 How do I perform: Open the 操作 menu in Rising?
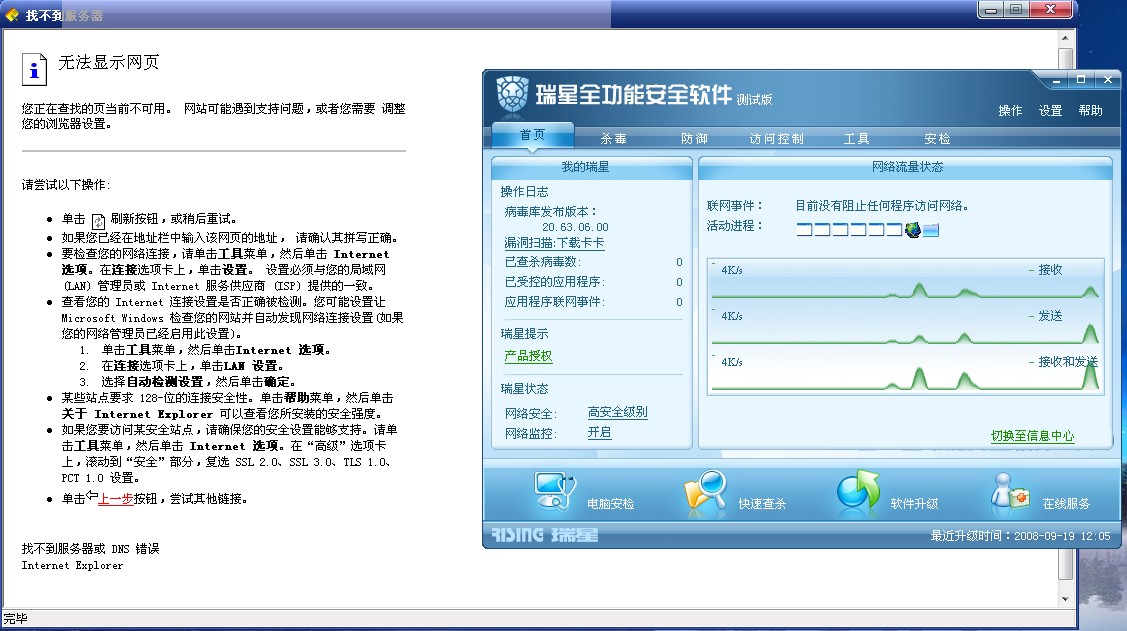(1010, 111)
